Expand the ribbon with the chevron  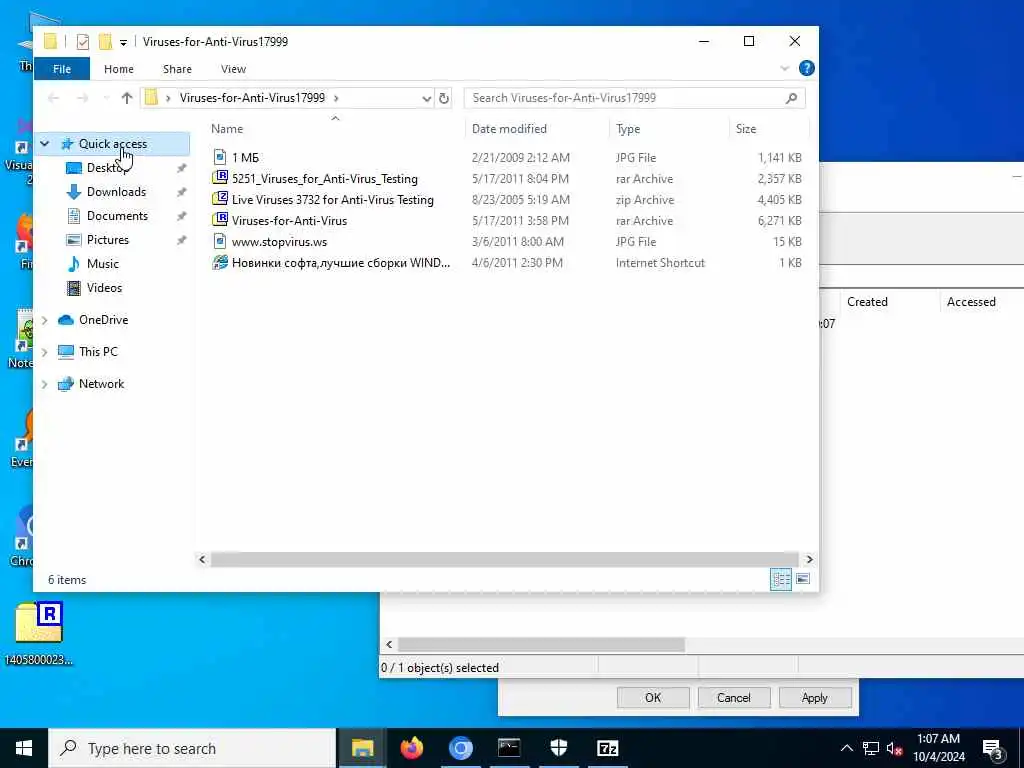tap(784, 68)
